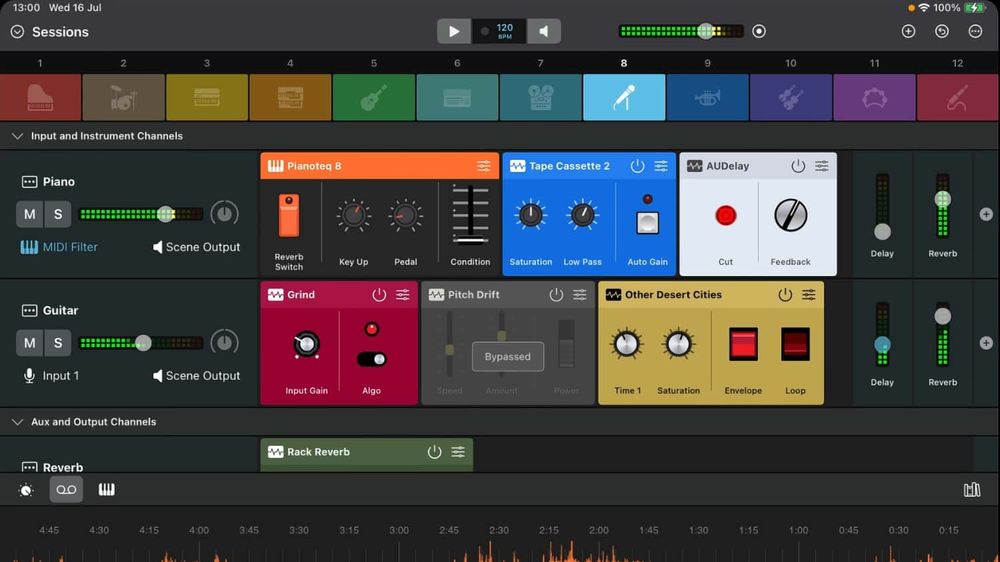
Task: Select the microphone scene in slot 8
Action: click(624, 97)
